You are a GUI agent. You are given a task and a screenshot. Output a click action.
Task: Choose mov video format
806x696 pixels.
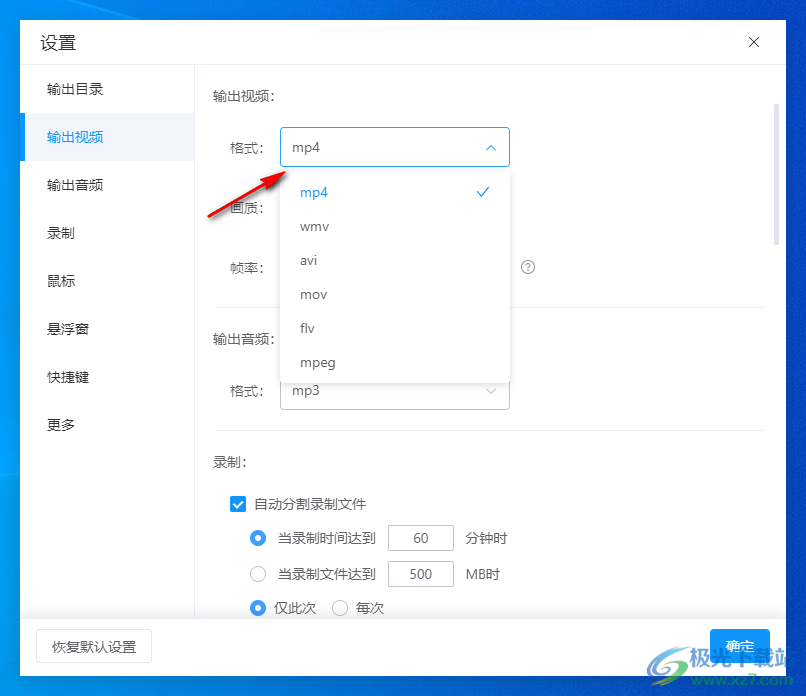point(395,295)
